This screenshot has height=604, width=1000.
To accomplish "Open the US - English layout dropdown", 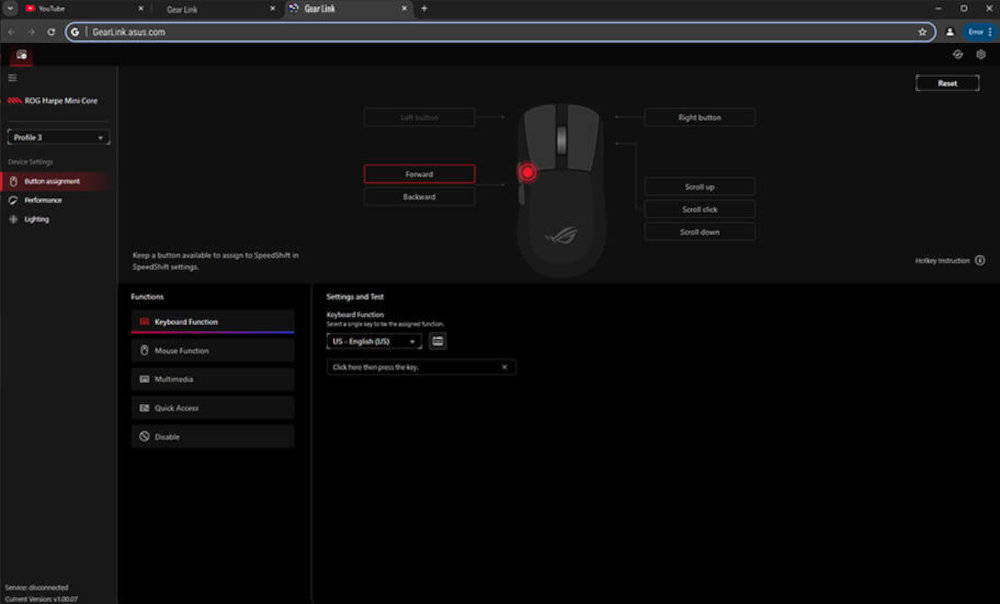I will point(374,340).
